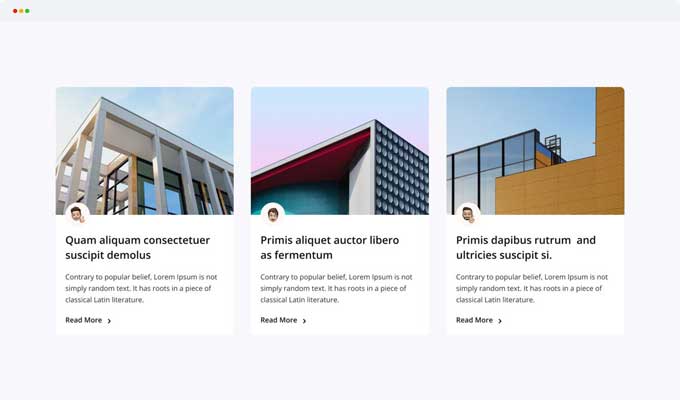Click the author avatar on the middle card
680x400 pixels.
273,214
